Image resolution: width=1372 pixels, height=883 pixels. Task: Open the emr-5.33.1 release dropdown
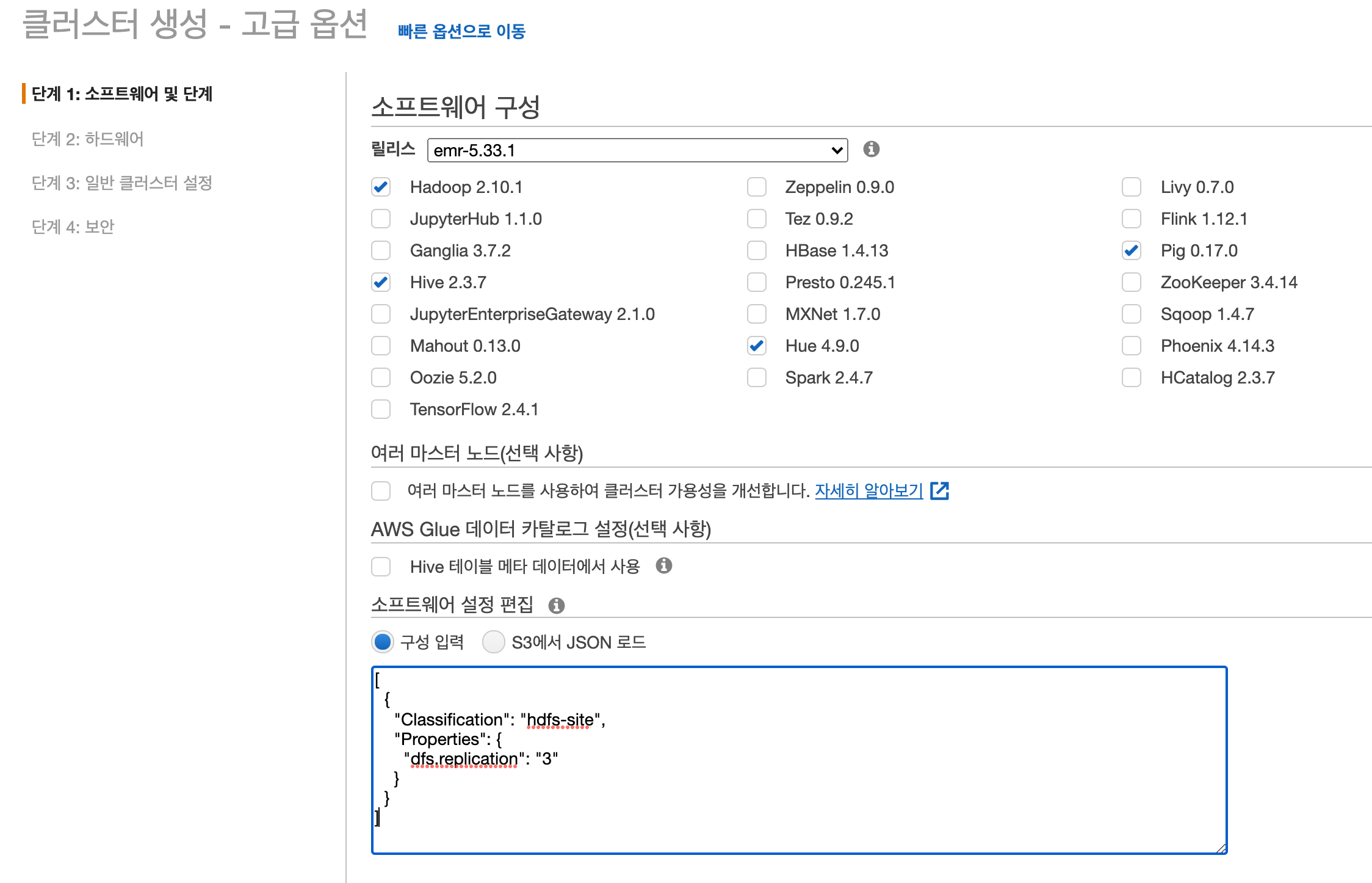coord(637,150)
